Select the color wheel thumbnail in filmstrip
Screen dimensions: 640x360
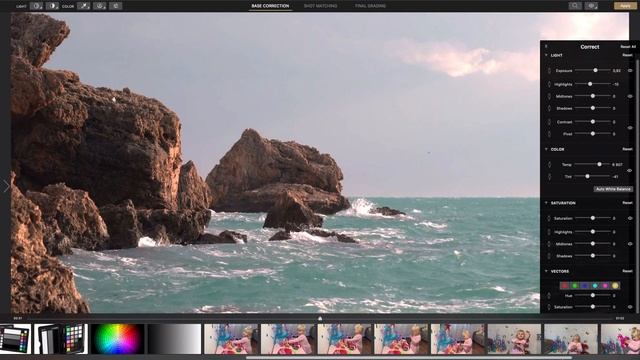point(118,339)
